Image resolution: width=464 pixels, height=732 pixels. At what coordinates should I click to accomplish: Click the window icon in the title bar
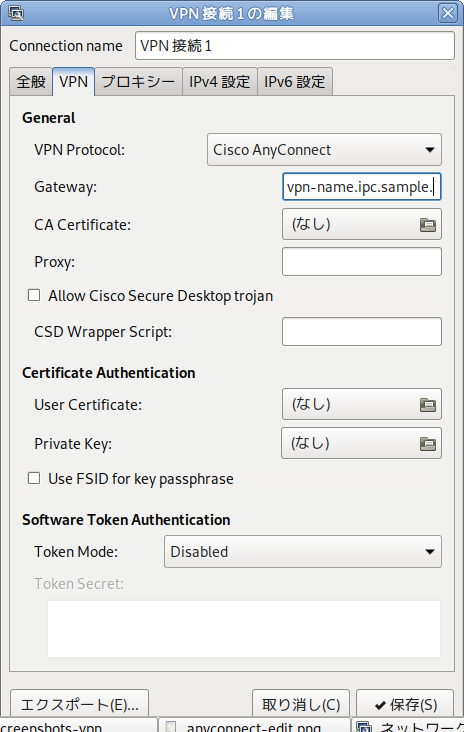(16, 13)
